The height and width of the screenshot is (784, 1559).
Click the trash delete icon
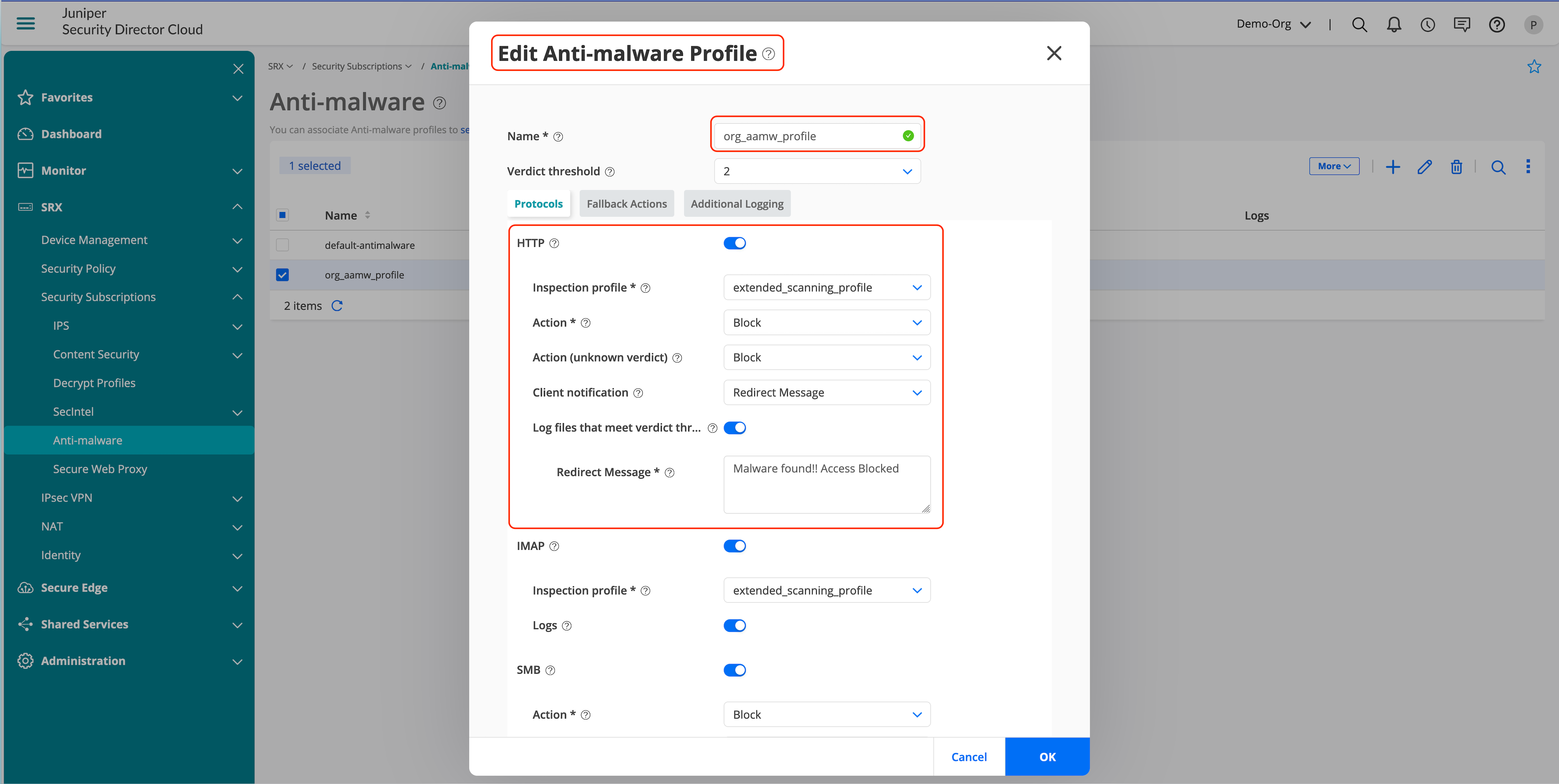1456,167
